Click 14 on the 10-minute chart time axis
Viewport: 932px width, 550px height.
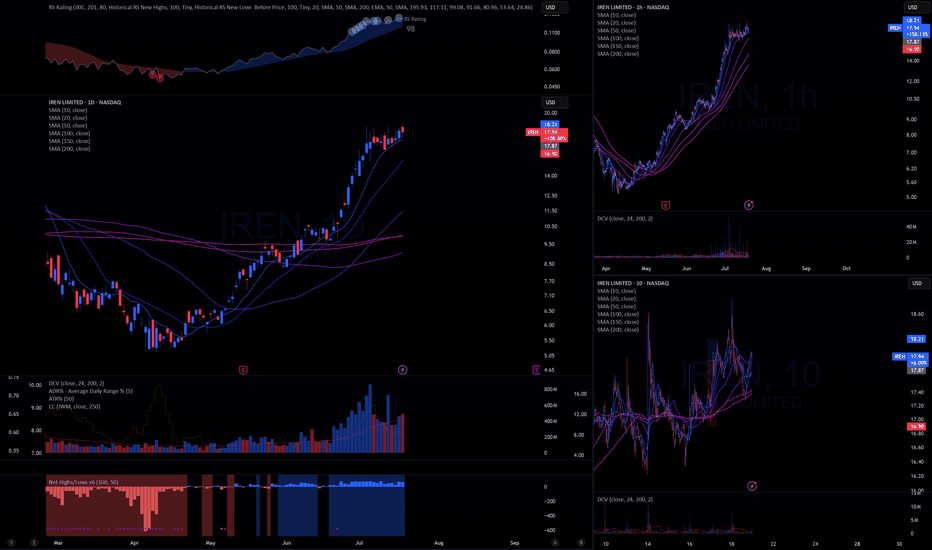click(648, 544)
